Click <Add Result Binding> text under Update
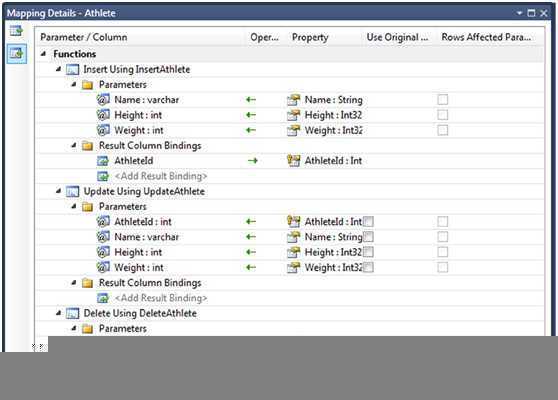The height and width of the screenshot is (400, 558). tap(161, 298)
